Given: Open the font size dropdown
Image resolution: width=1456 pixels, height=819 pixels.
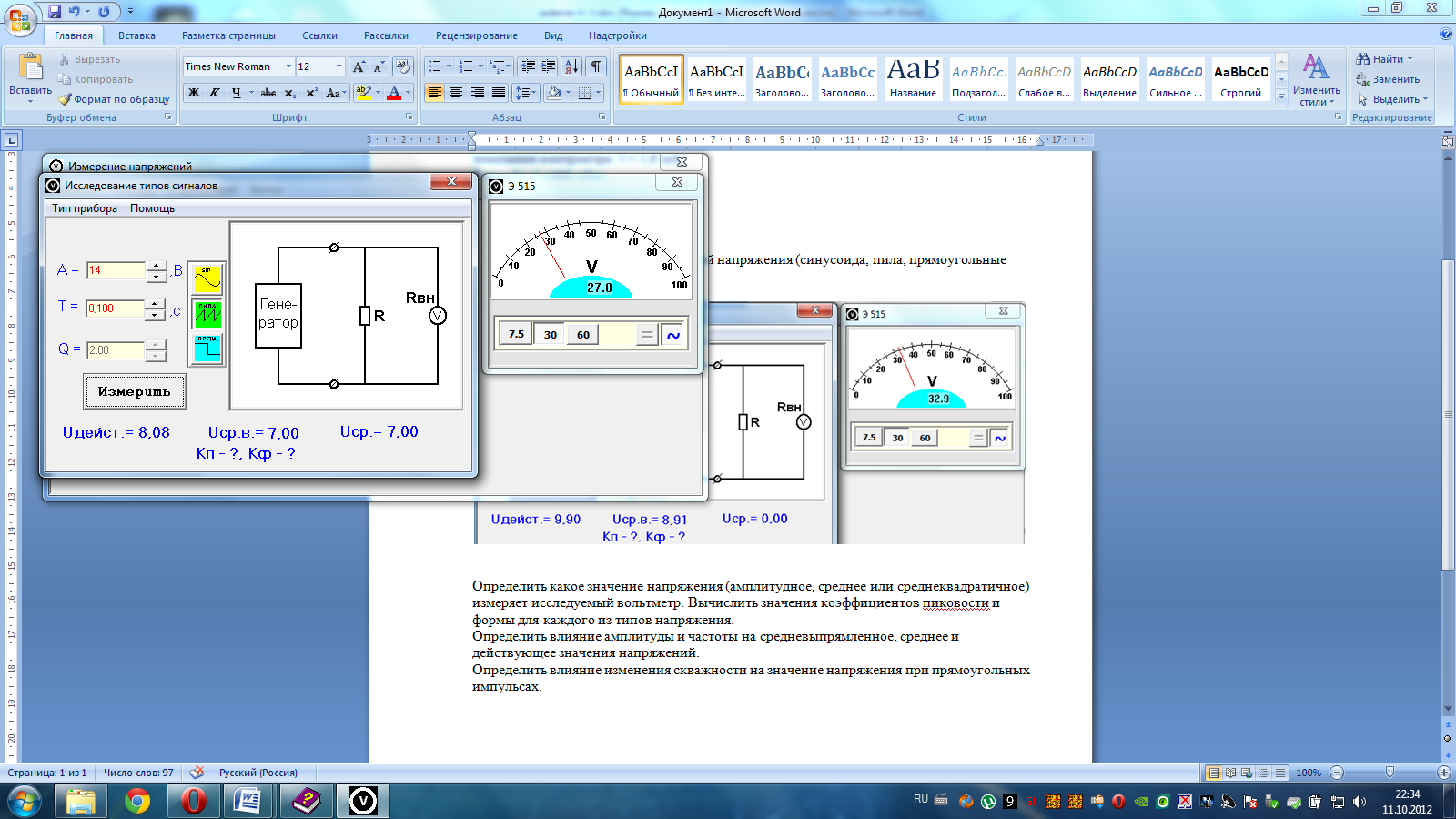Looking at the screenshot, I should click(x=339, y=66).
